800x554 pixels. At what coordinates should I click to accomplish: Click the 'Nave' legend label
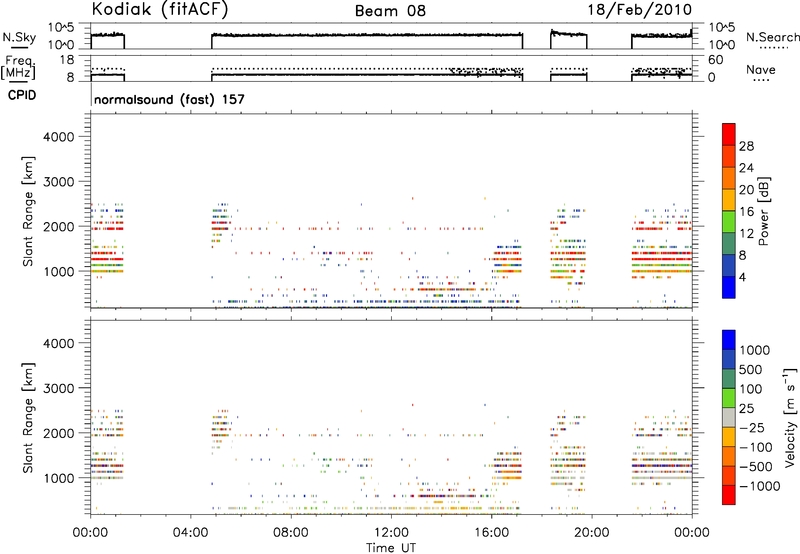click(x=761, y=69)
